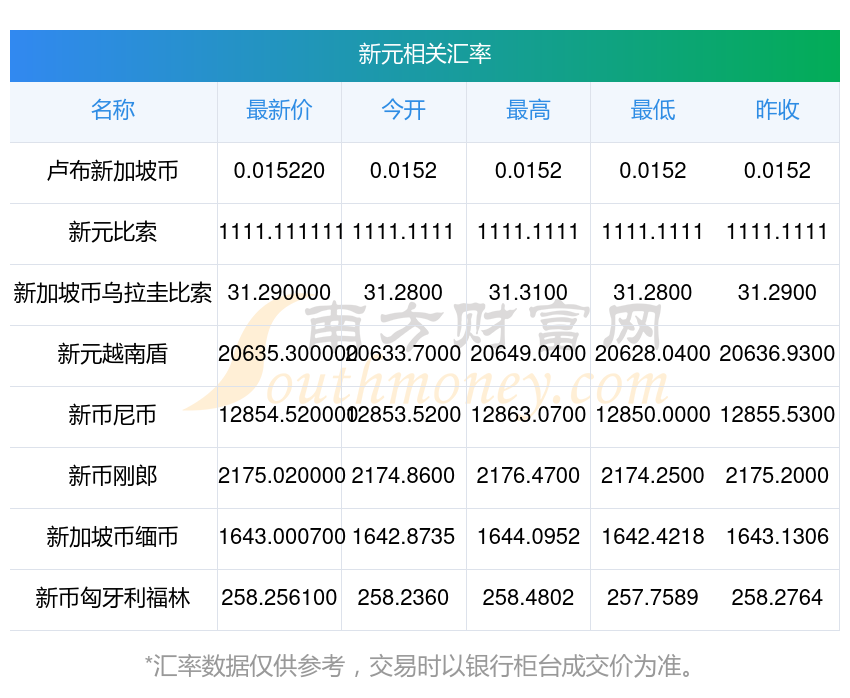Click the 新元比索 row name
Viewport: 850px width, 698px height.
coord(113,232)
